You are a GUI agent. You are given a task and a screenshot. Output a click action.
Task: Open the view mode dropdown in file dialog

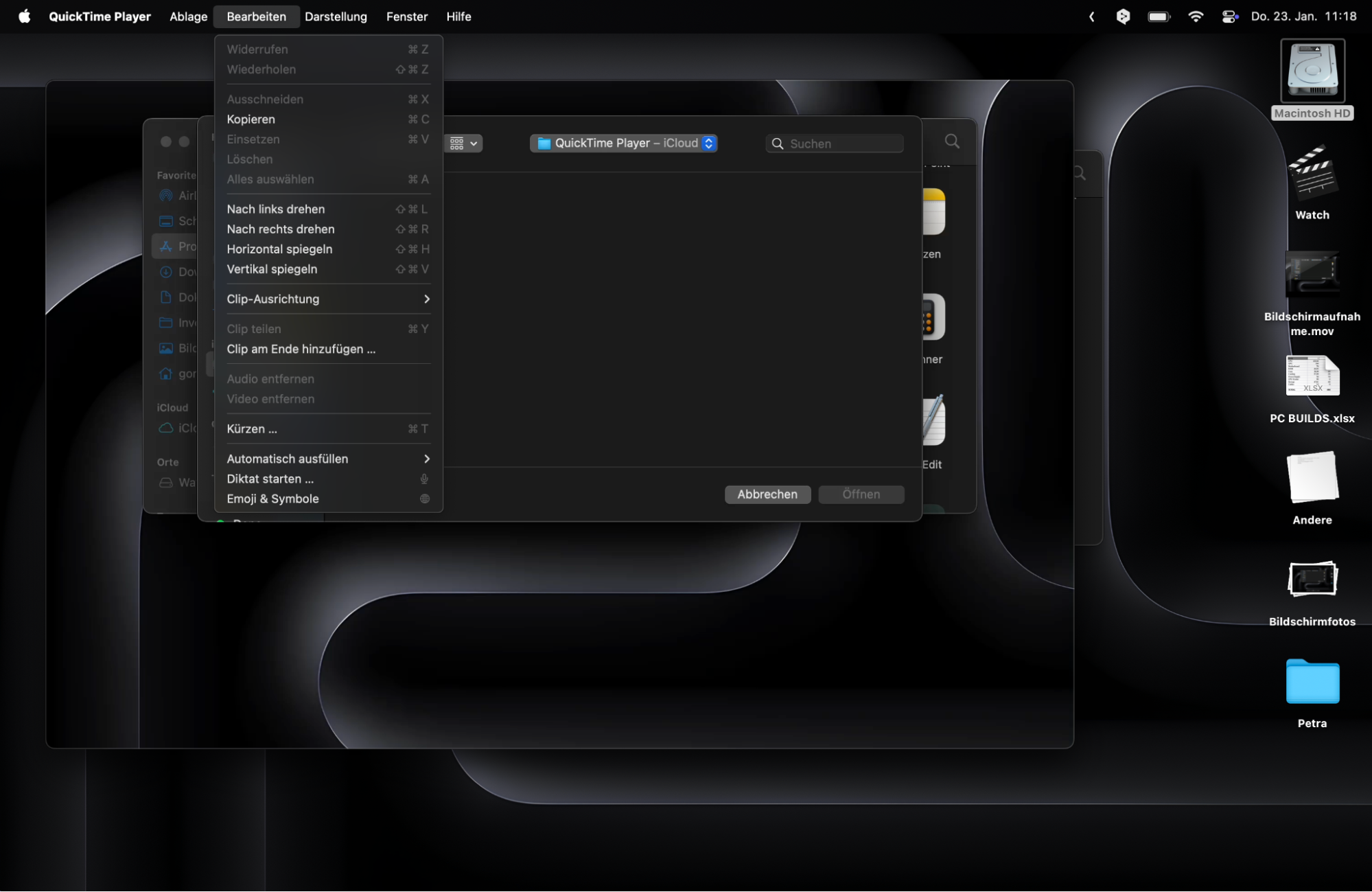coord(463,144)
